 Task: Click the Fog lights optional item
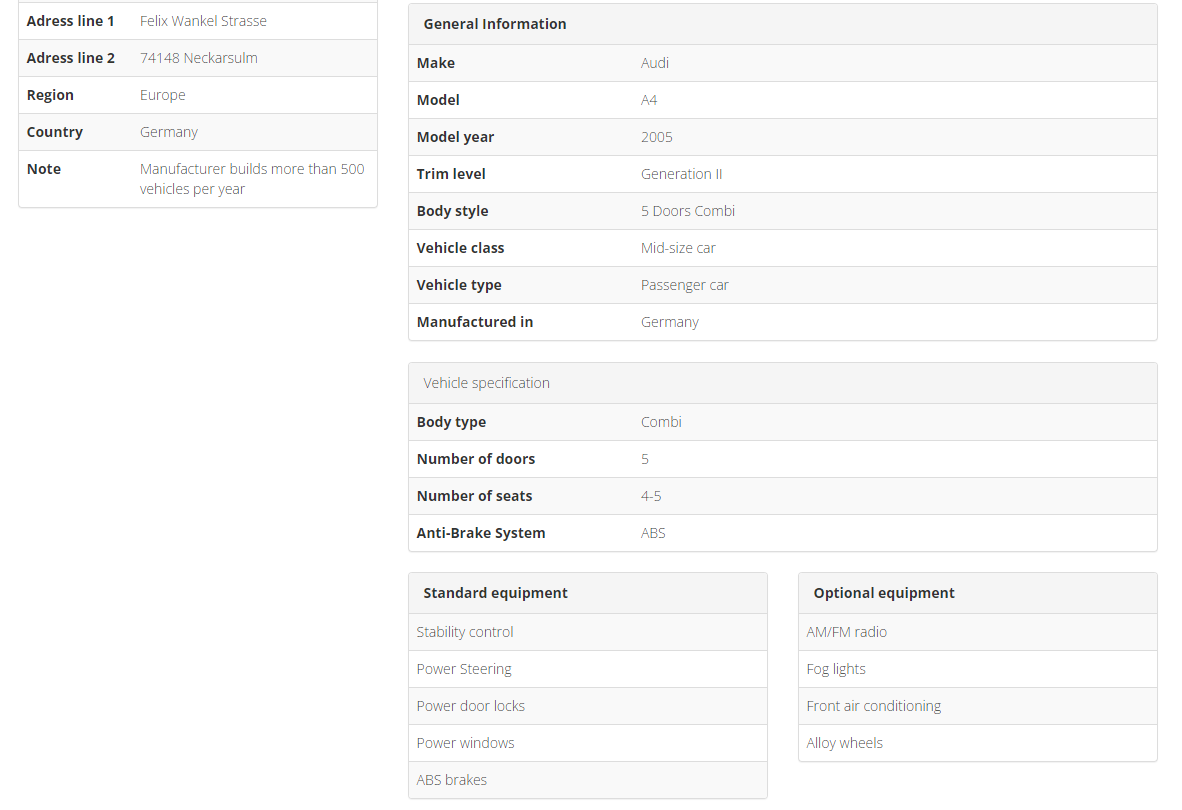836,669
